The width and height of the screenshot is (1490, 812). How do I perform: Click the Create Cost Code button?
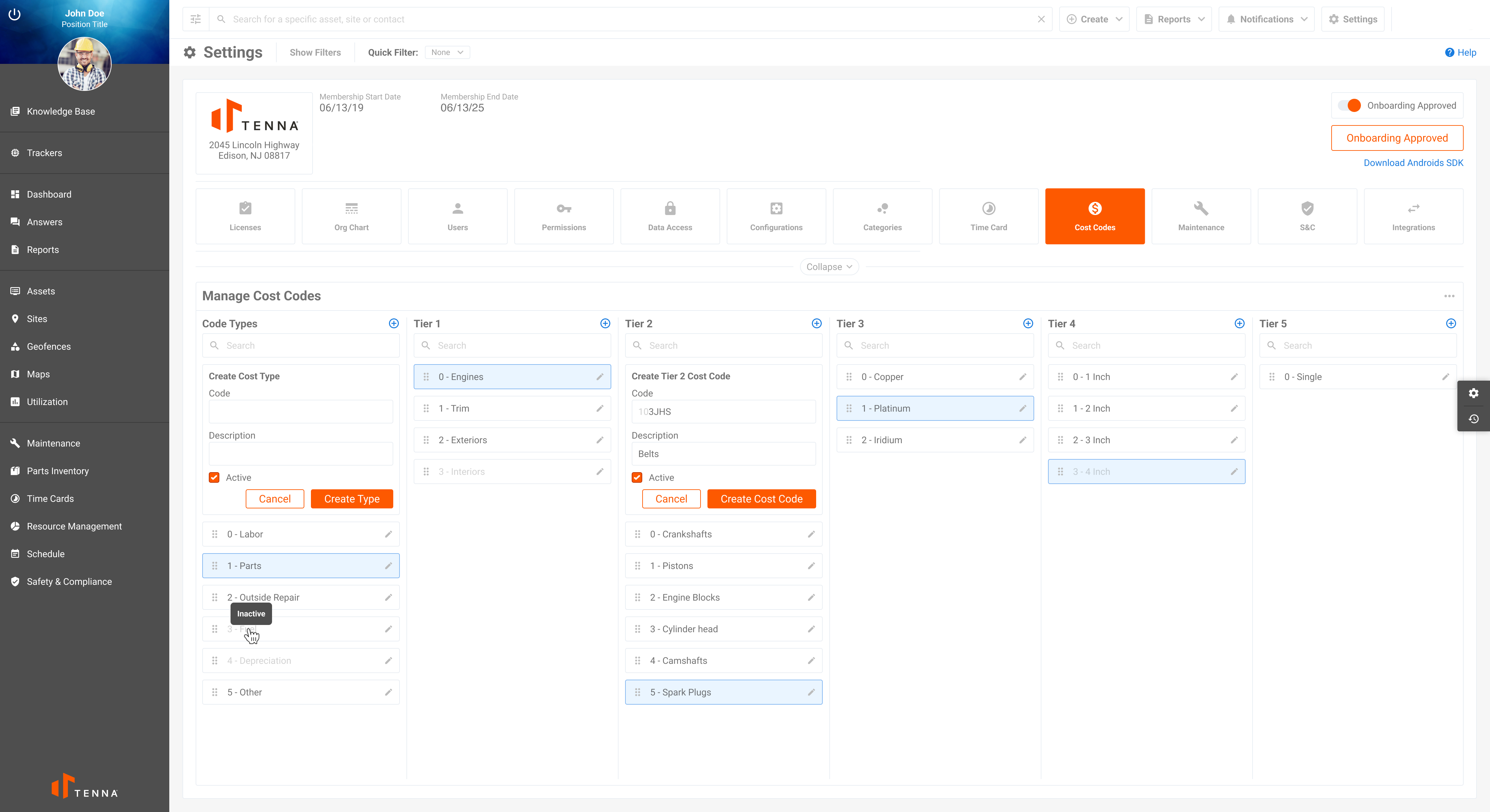761,499
